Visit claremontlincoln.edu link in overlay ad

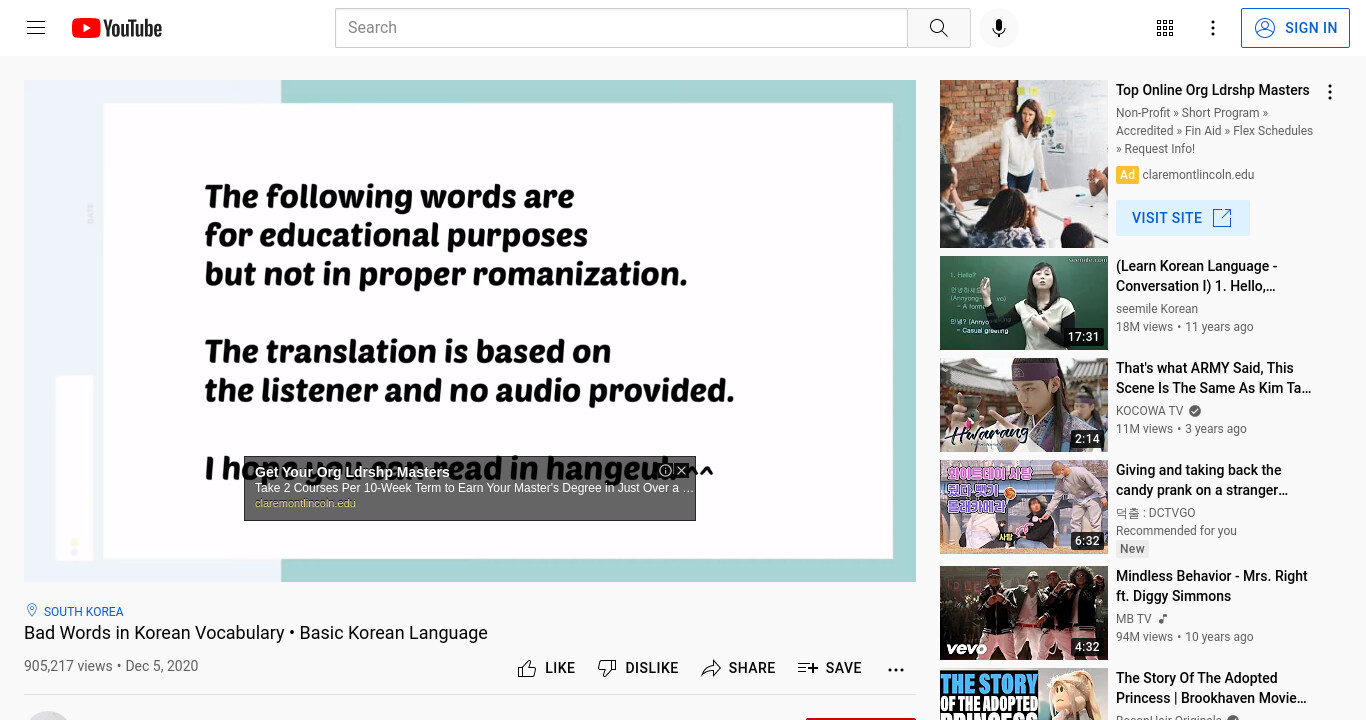[x=305, y=503]
